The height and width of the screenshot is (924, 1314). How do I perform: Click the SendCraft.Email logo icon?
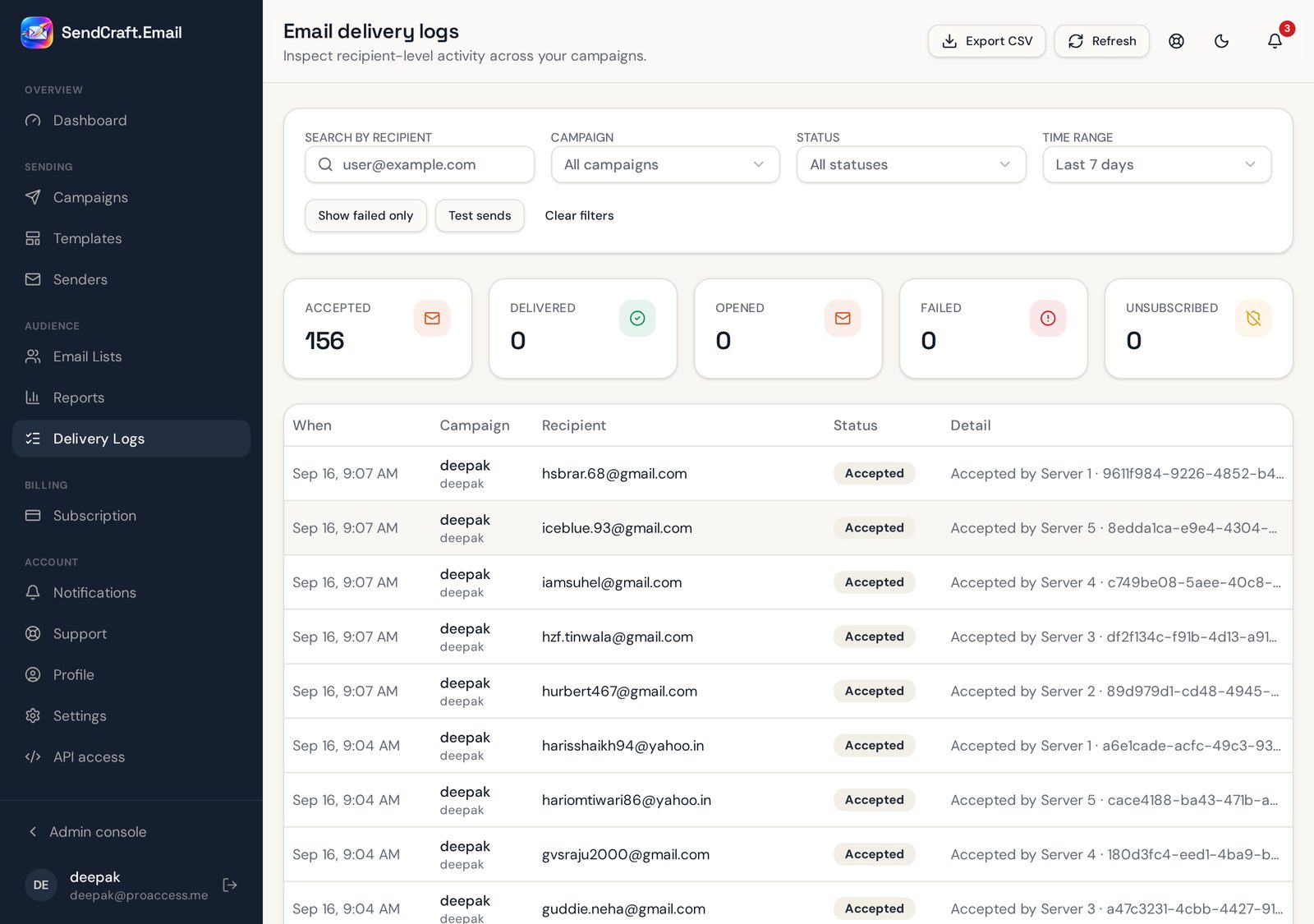pos(37,33)
